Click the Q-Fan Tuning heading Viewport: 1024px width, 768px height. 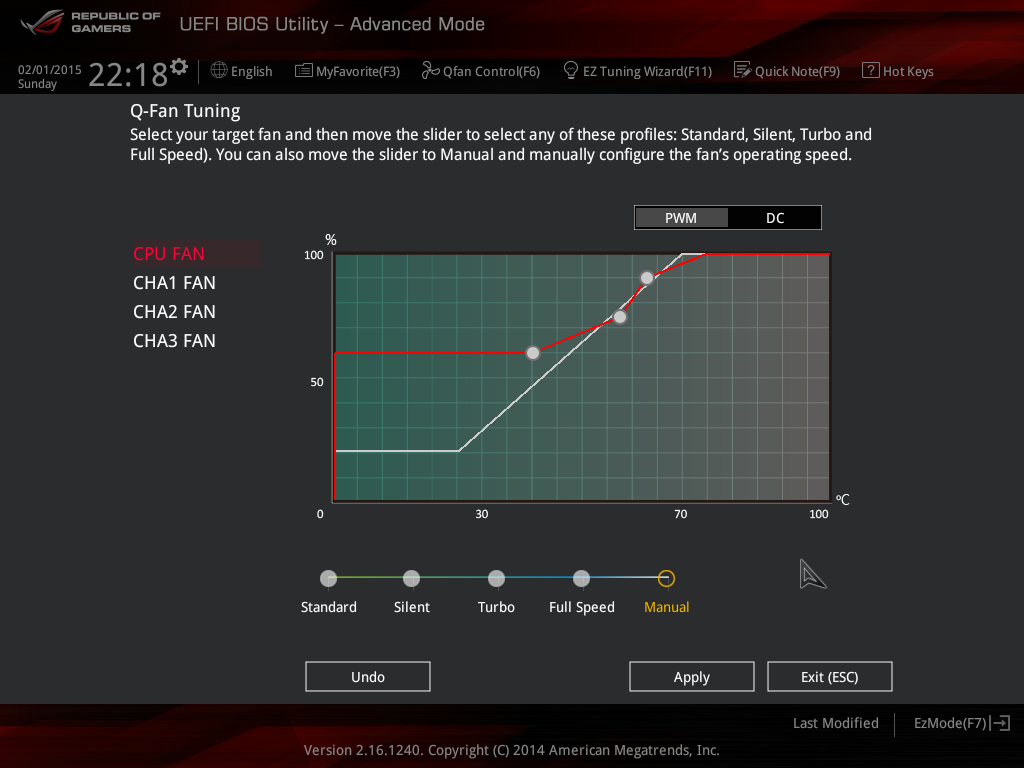pyautogui.click(x=185, y=111)
